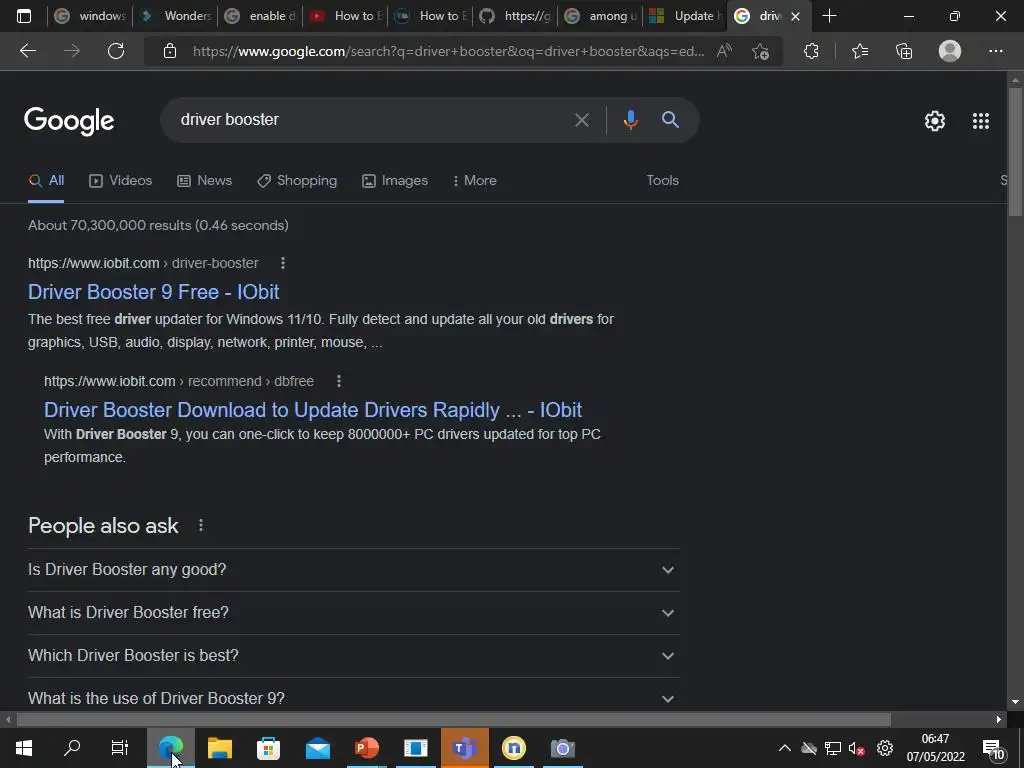This screenshot has width=1024, height=768.
Task: Open the More search filters dropdown
Action: click(474, 181)
